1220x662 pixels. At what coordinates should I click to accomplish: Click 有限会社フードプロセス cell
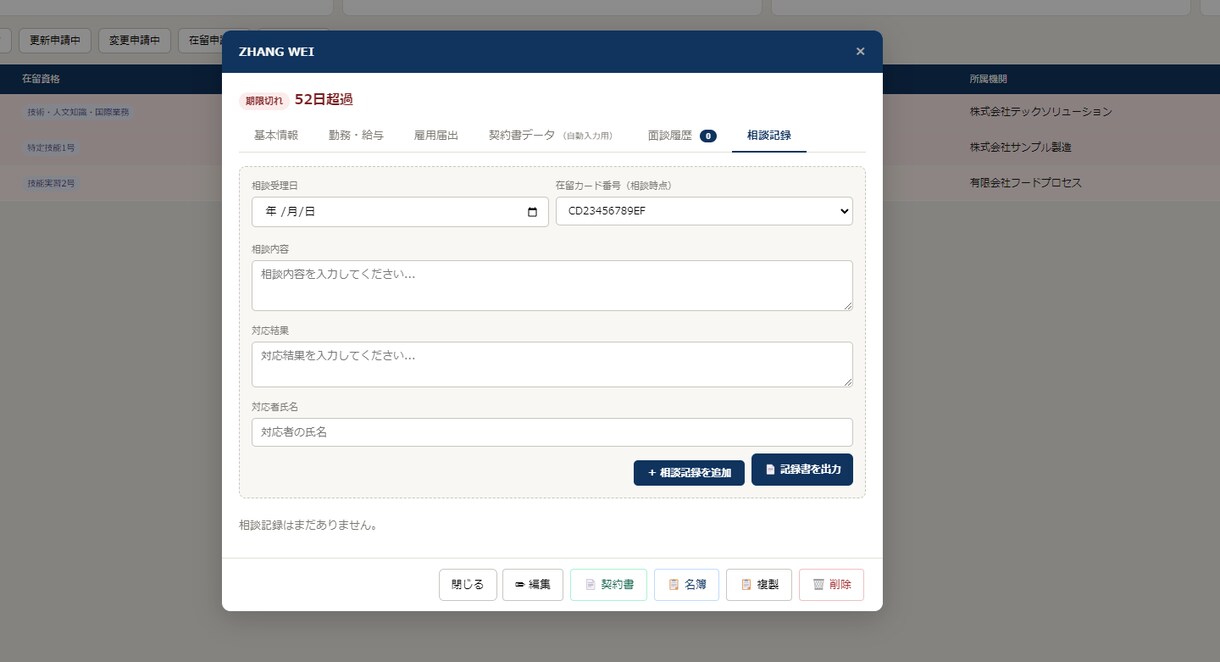pos(1025,184)
